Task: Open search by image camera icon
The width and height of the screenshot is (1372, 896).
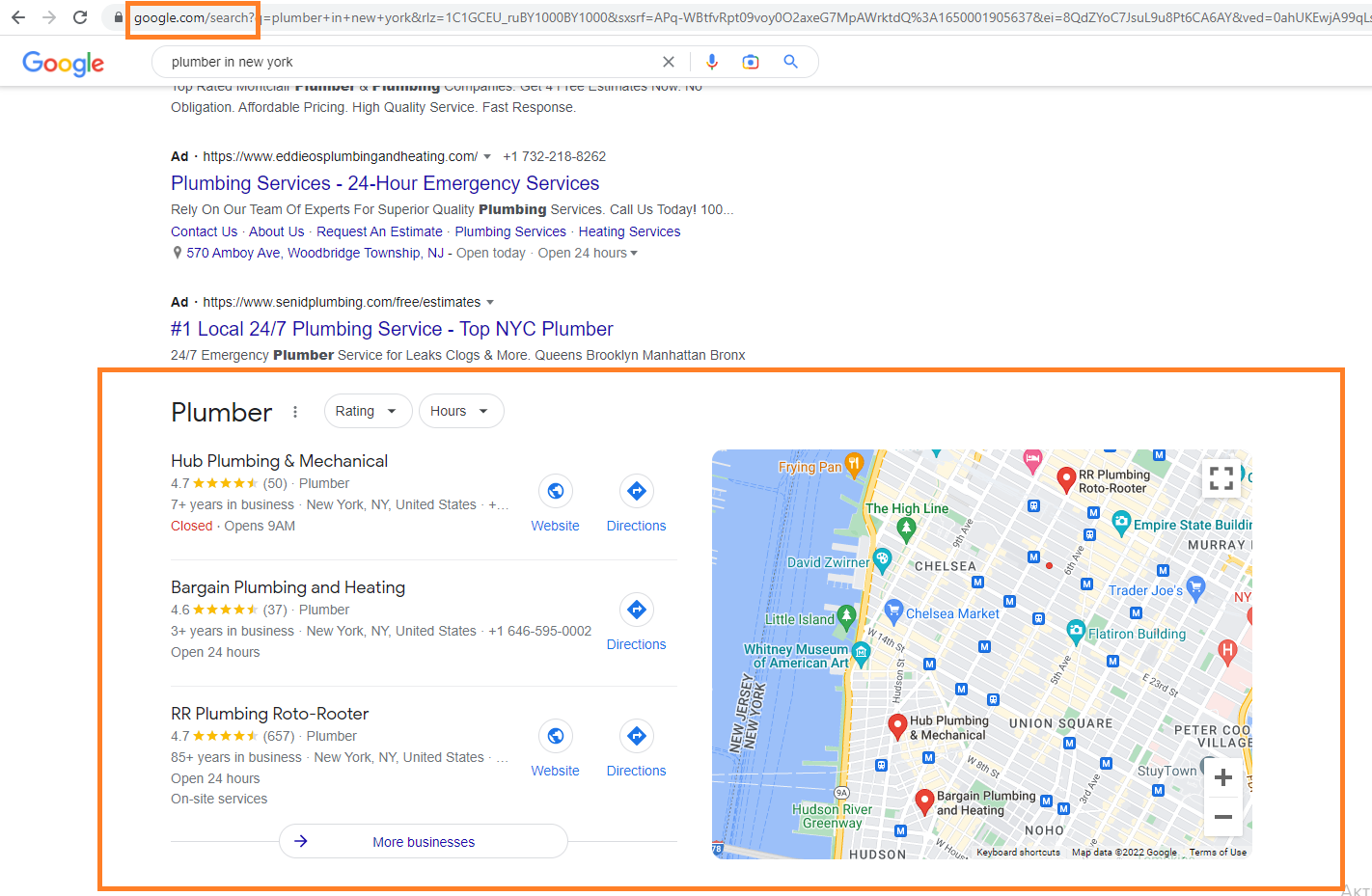Action: click(x=751, y=62)
